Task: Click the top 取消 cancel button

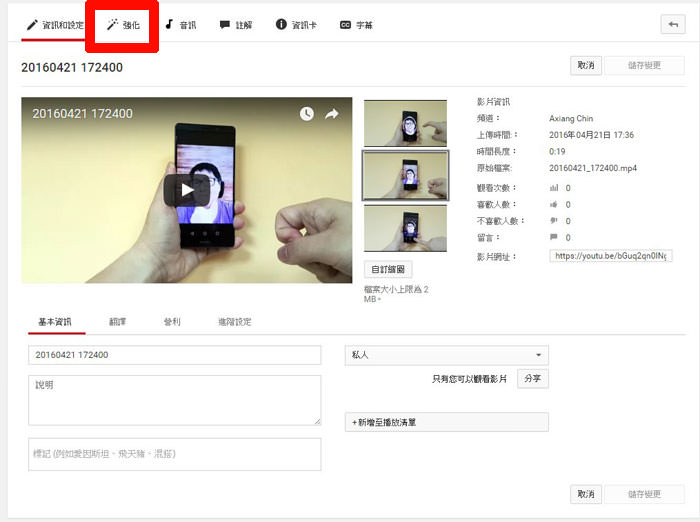Action: click(x=584, y=65)
